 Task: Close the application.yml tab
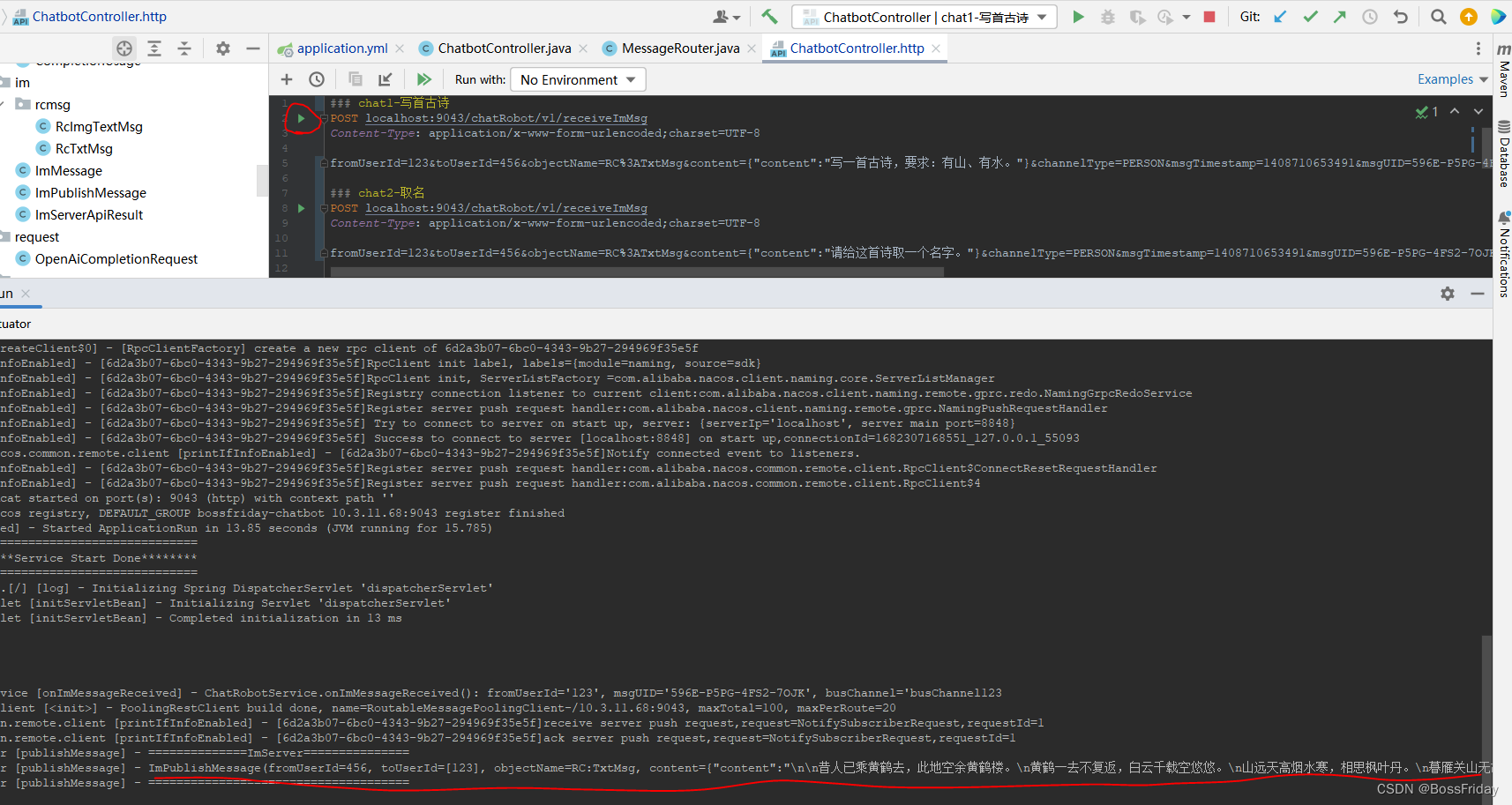(400, 48)
